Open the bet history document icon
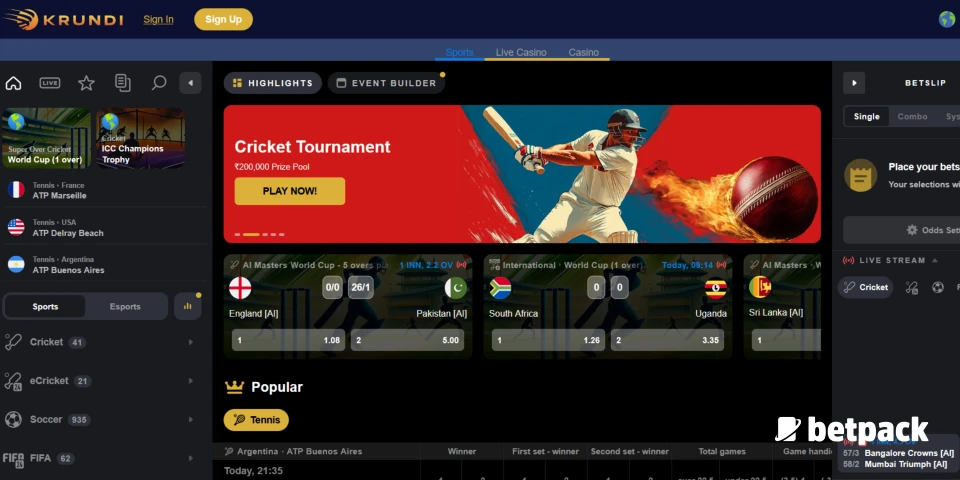 point(122,83)
